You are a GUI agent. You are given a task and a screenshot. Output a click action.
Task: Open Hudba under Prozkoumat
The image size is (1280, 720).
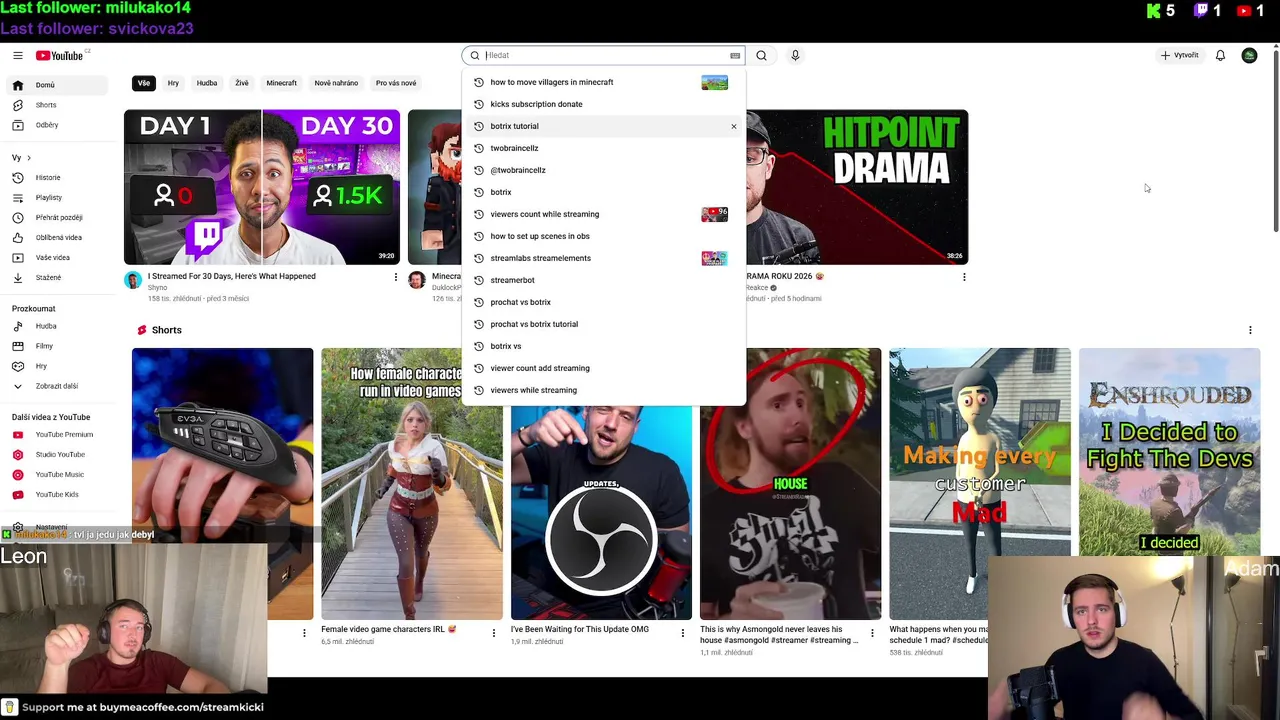click(x=55, y=326)
